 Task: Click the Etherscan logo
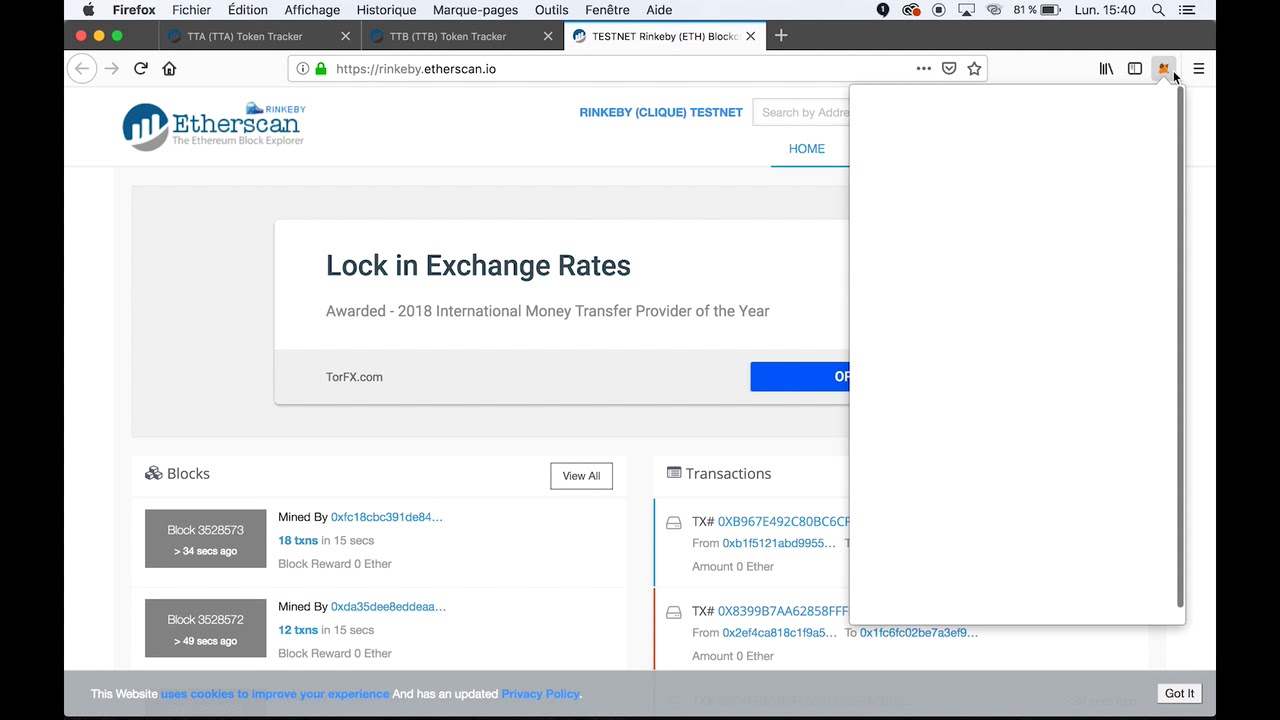214,125
